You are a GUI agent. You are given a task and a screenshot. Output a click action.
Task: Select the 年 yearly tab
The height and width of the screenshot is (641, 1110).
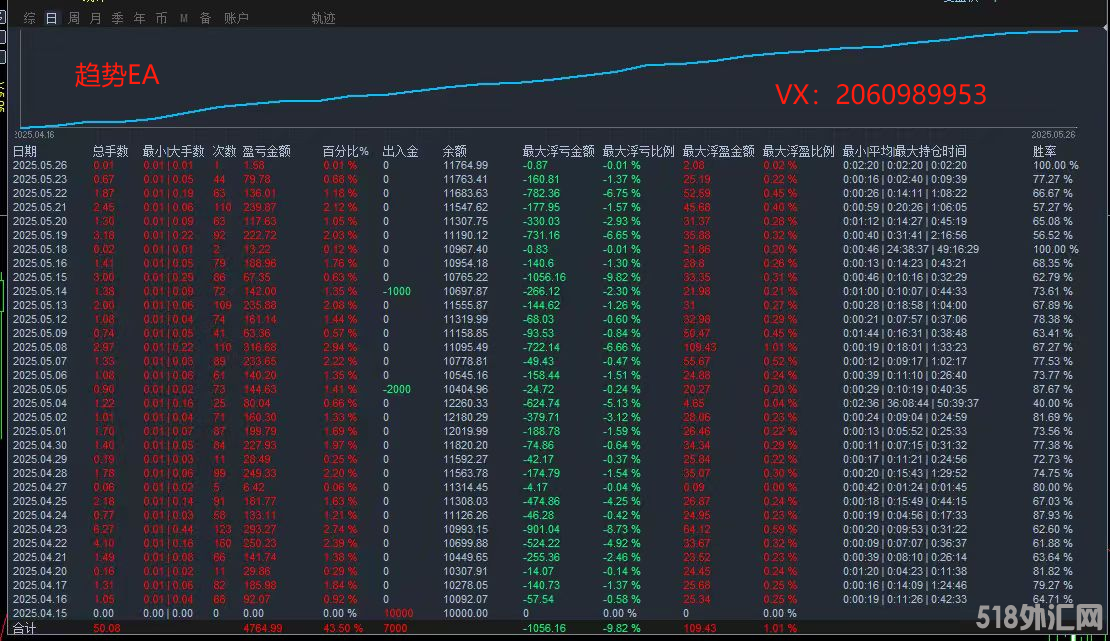pyautogui.click(x=139, y=18)
